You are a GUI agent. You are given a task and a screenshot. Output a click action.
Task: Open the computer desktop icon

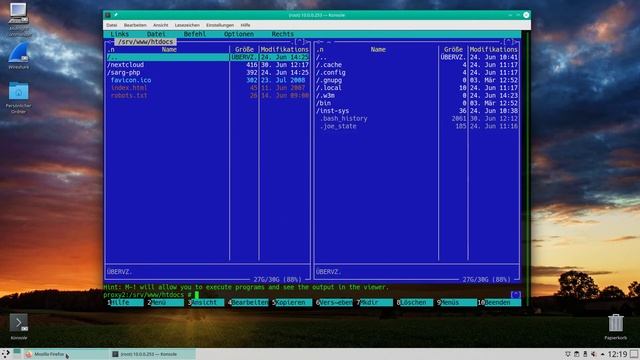pos(18,13)
